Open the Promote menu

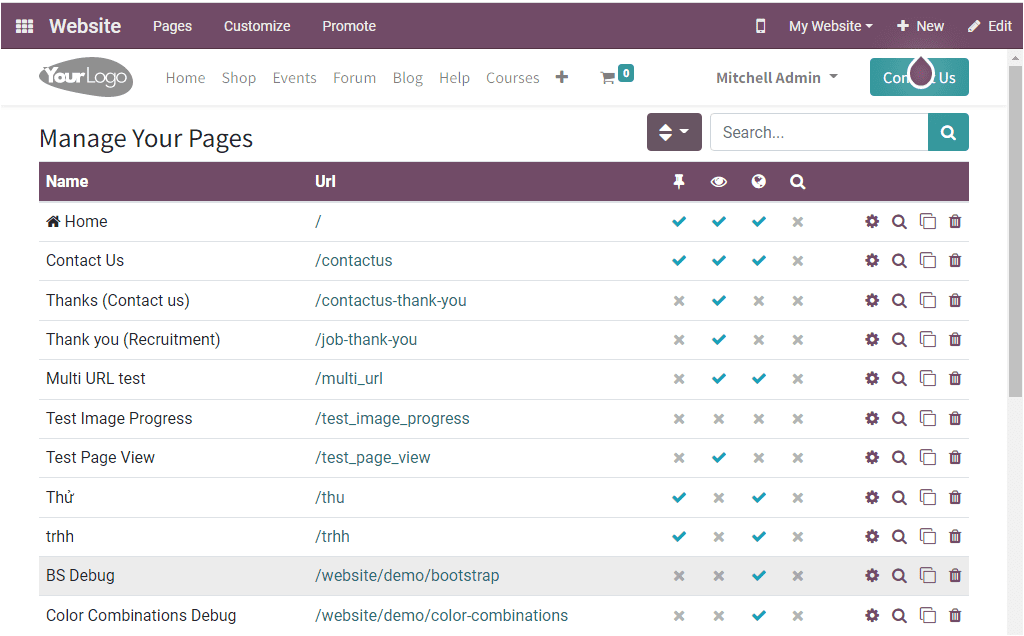(x=348, y=26)
